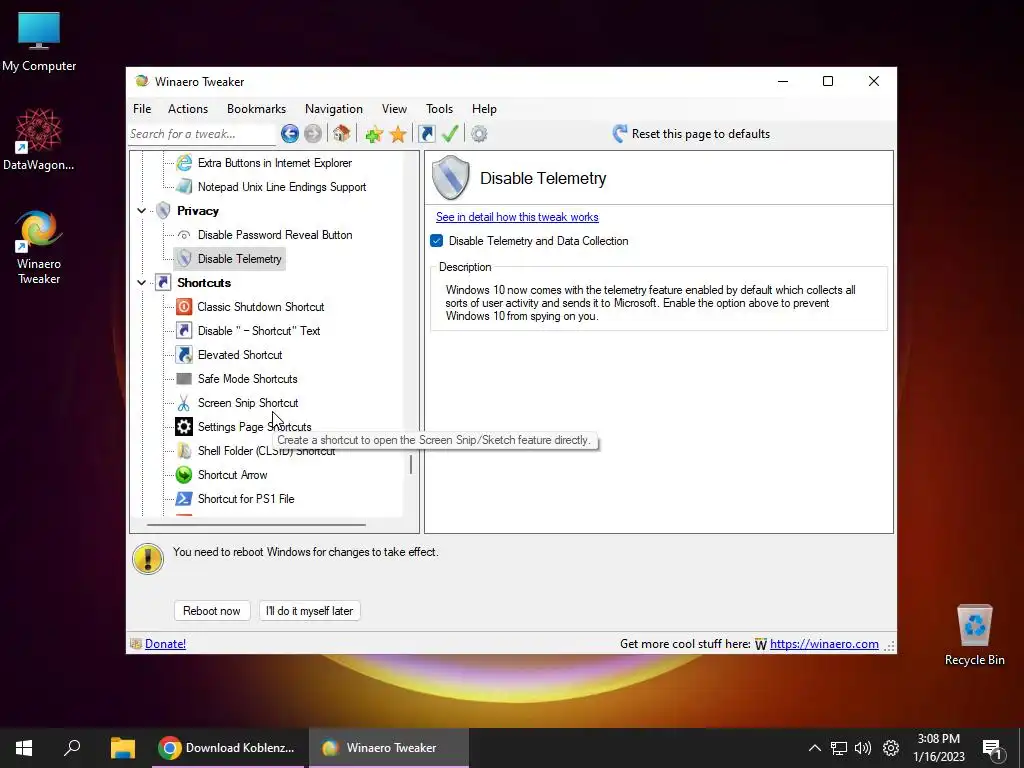1024x768 pixels.
Task: Visit the https://winaero.com link
Action: pos(824,644)
